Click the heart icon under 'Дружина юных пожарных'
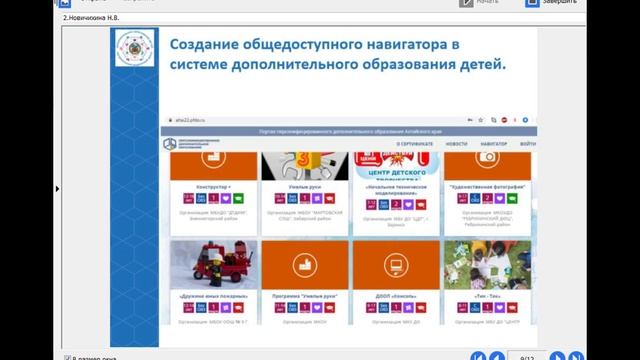This screenshot has width=640, height=360. pyautogui.click(x=226, y=307)
